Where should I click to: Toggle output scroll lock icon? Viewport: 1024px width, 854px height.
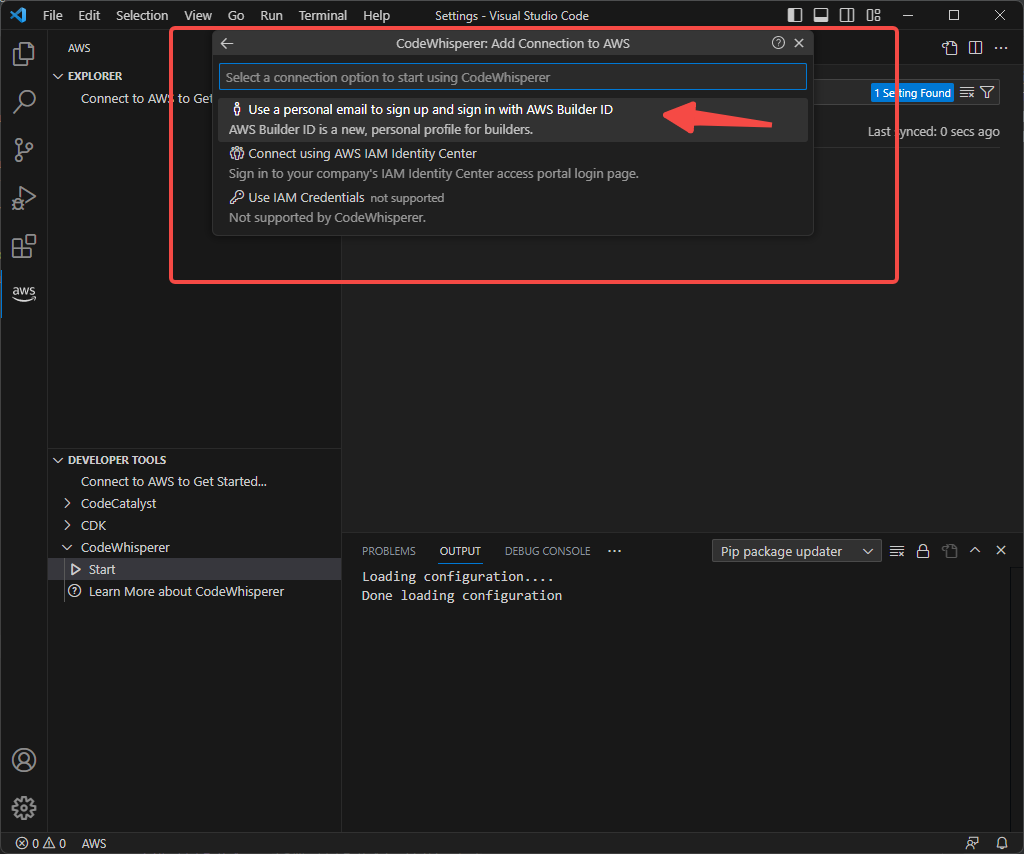[x=923, y=551]
